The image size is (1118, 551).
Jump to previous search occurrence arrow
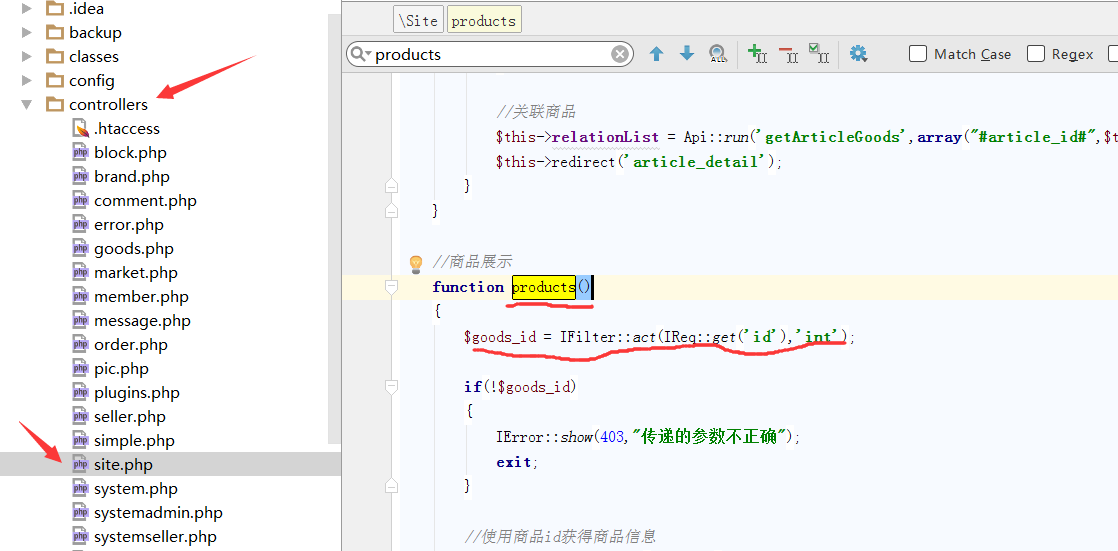pos(657,54)
